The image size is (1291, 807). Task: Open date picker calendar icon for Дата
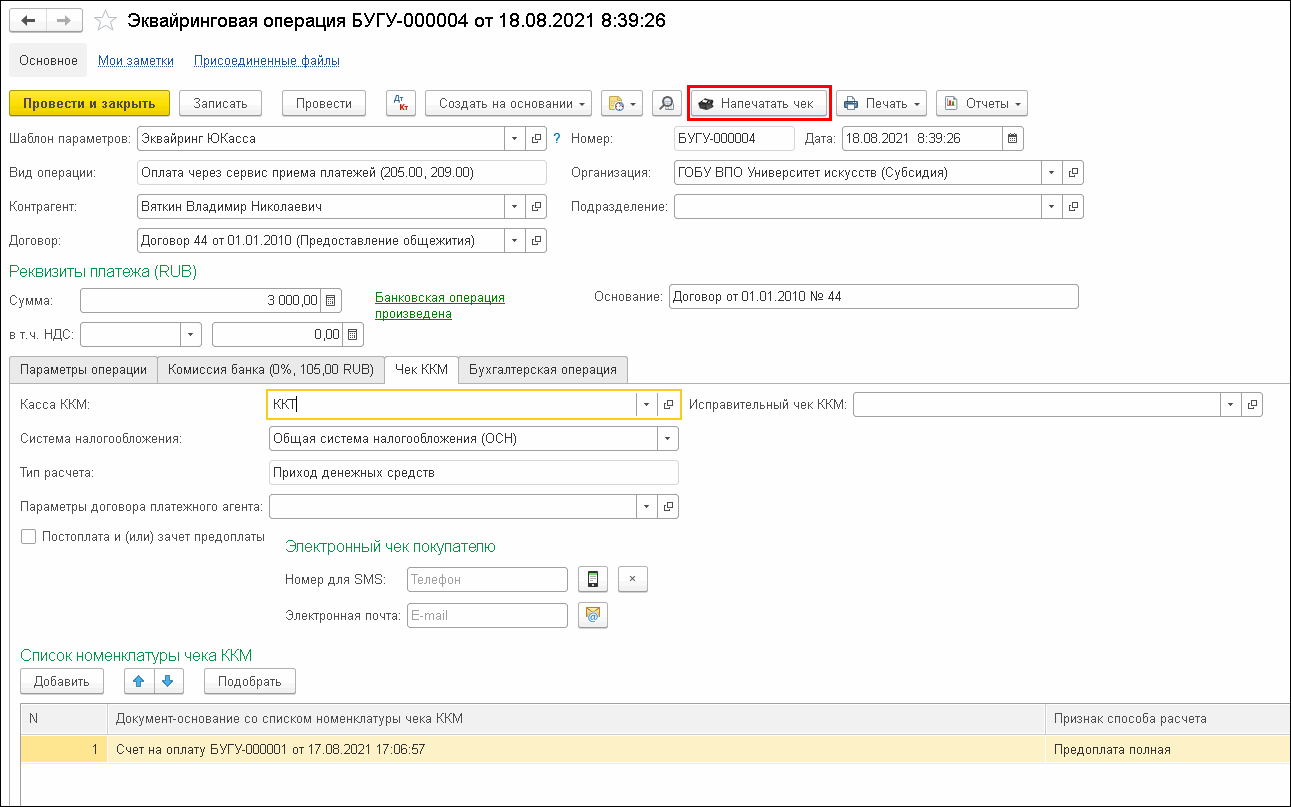click(1012, 138)
